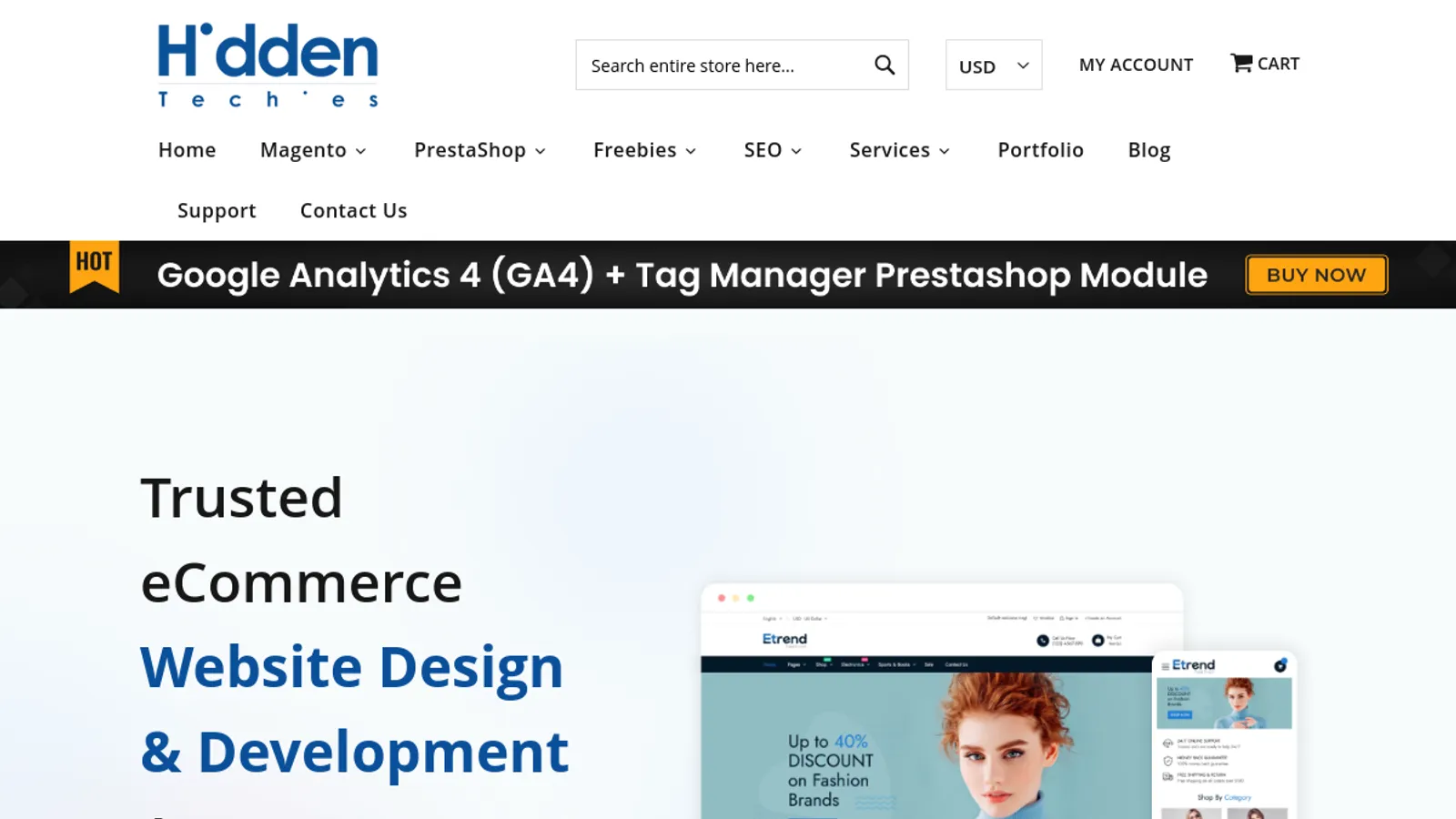
Task: Click the 'eCommerce' heading text
Action: pos(301,582)
